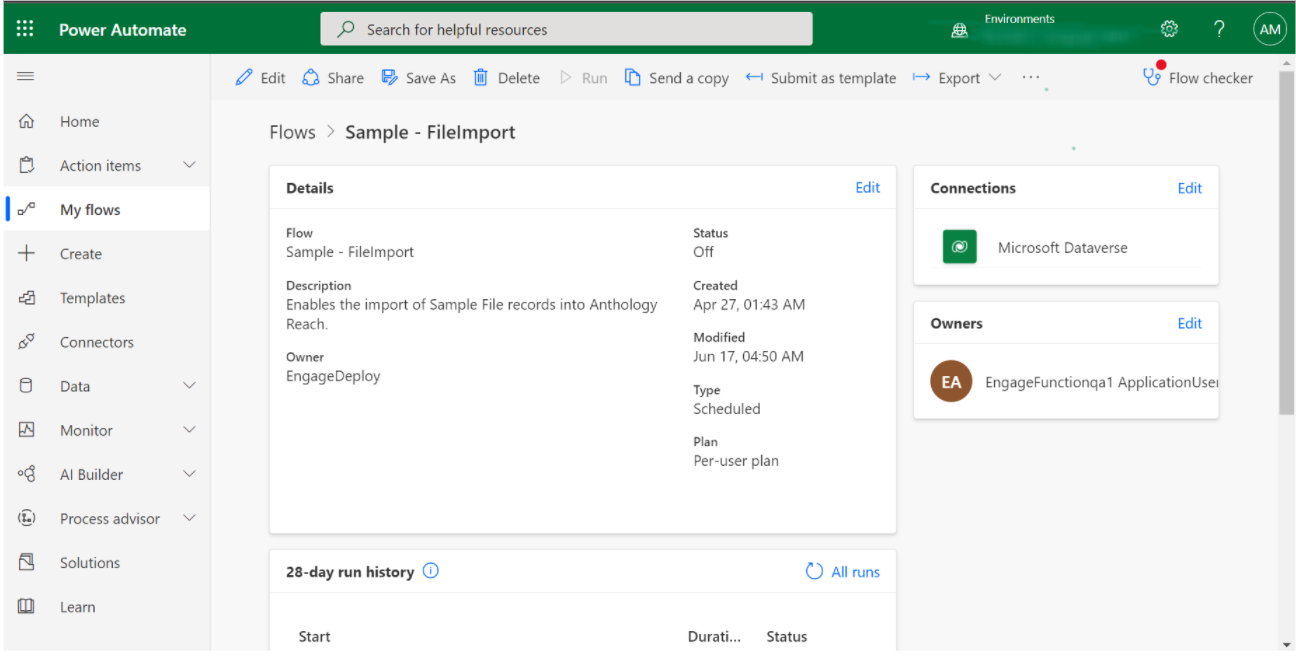
Task: Click Edit link in Connections card
Action: pyautogui.click(x=1190, y=187)
